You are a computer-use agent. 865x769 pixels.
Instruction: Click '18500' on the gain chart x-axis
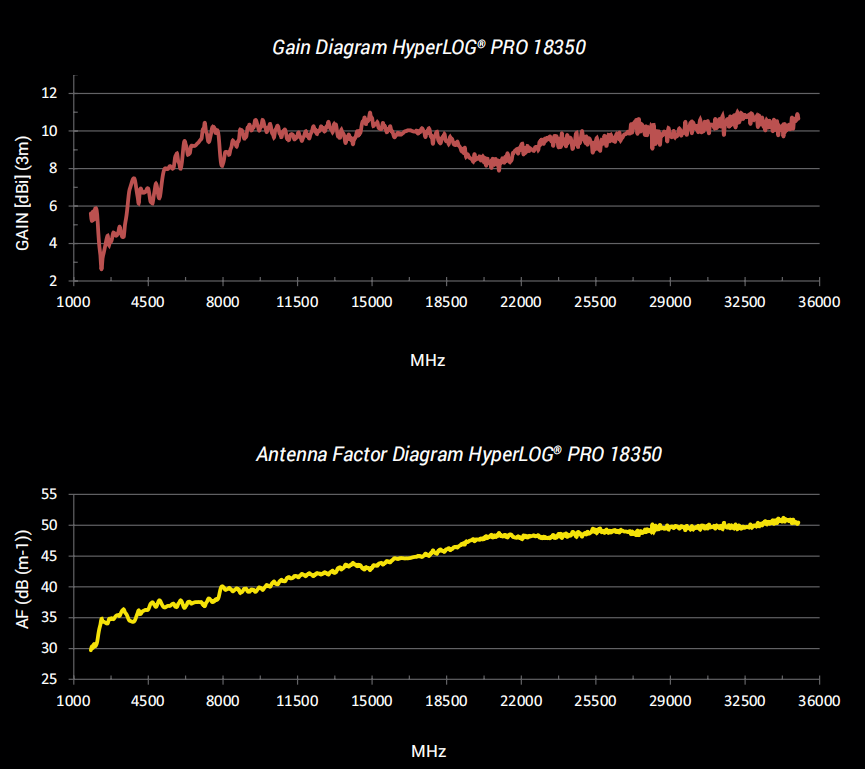coord(446,302)
